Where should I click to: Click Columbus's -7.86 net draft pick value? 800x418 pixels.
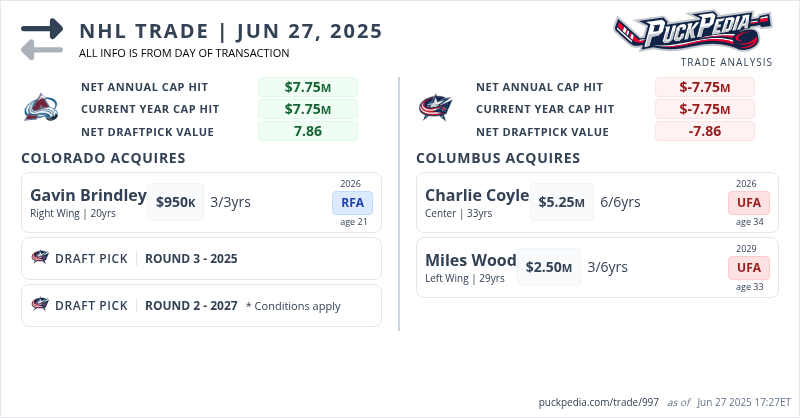704,131
